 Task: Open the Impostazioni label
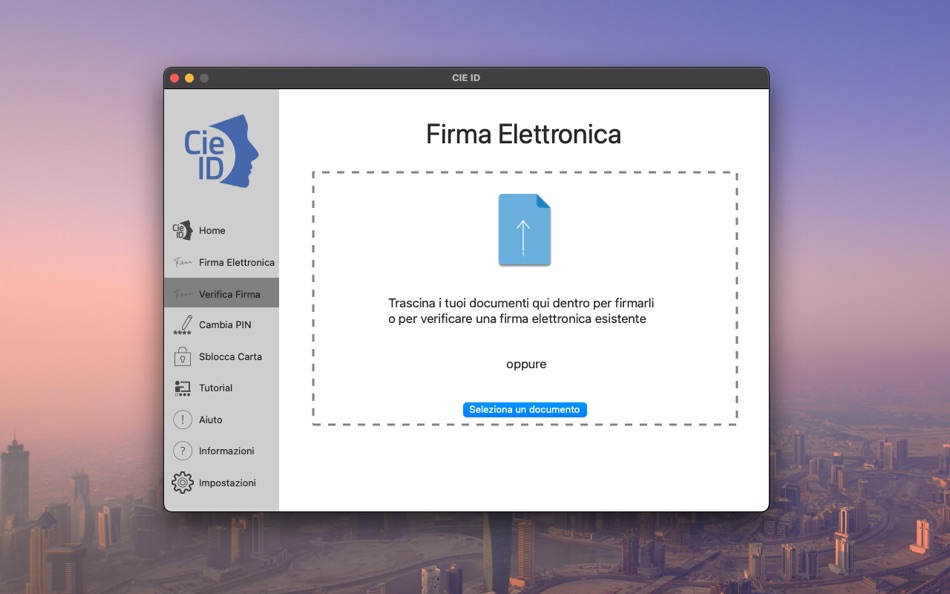coord(227,482)
